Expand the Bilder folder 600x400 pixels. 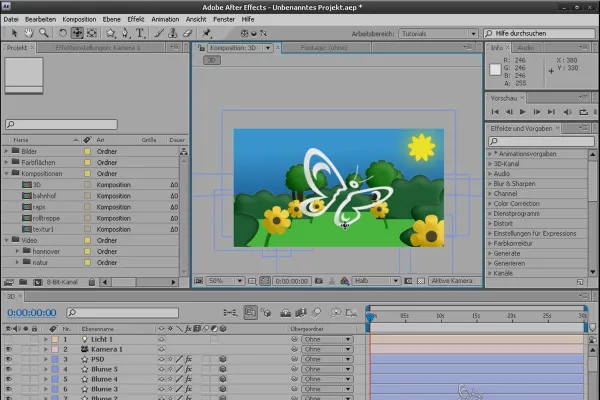point(6,151)
